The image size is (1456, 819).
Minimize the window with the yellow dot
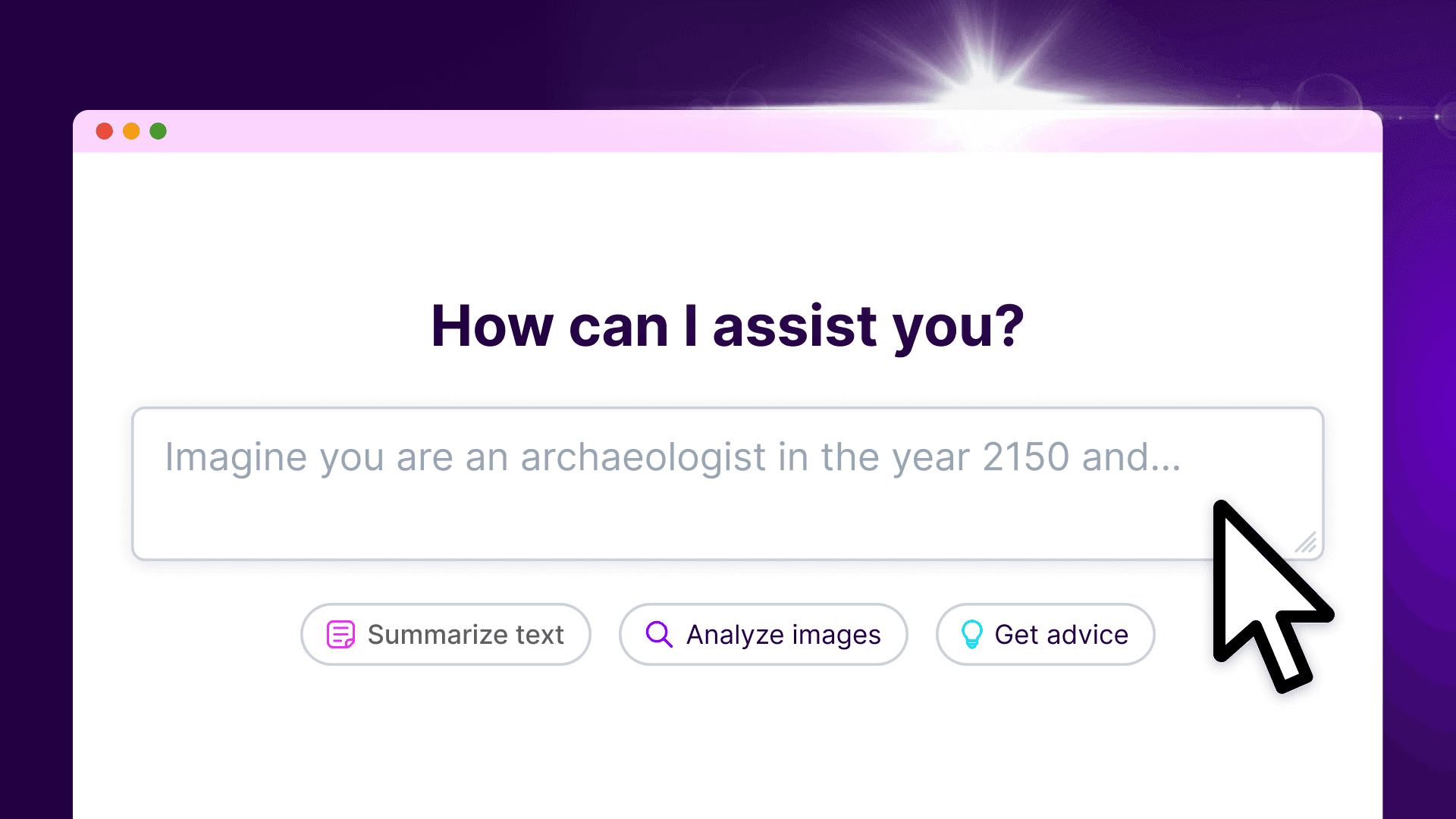point(131,131)
